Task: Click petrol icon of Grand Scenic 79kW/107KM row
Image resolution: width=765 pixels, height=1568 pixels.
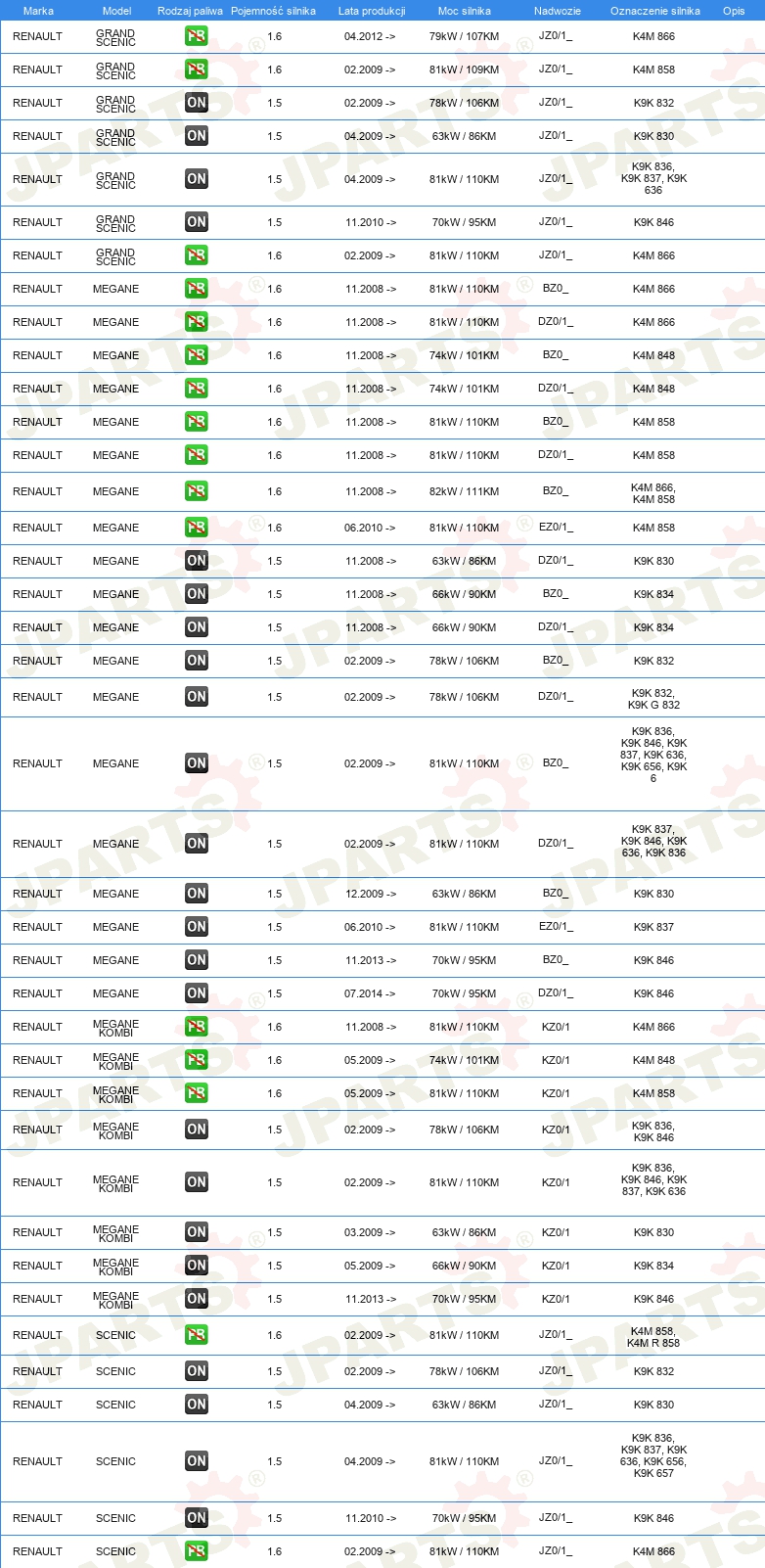Action: [x=197, y=36]
